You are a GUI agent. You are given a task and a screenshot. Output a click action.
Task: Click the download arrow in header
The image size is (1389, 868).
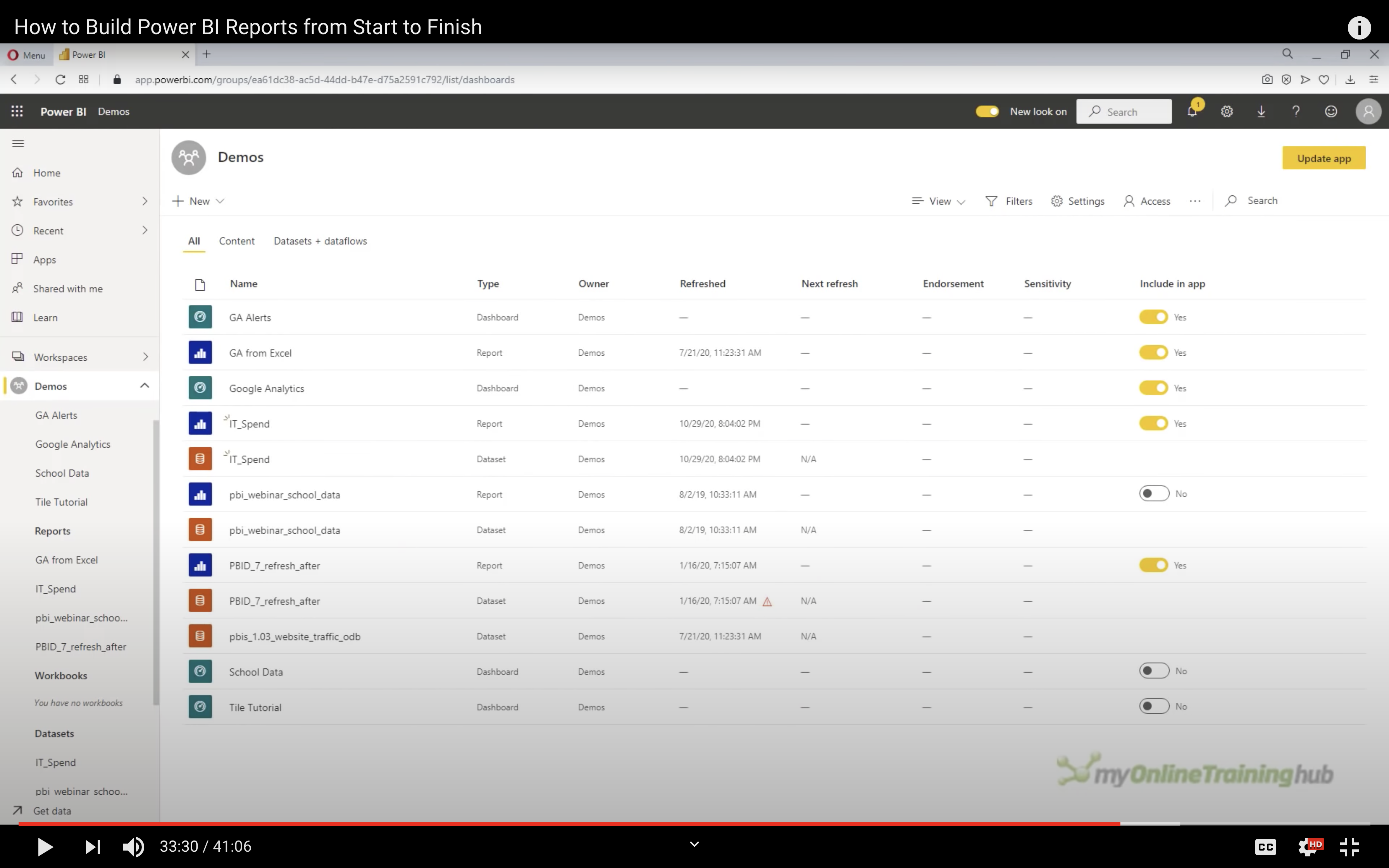(1261, 111)
